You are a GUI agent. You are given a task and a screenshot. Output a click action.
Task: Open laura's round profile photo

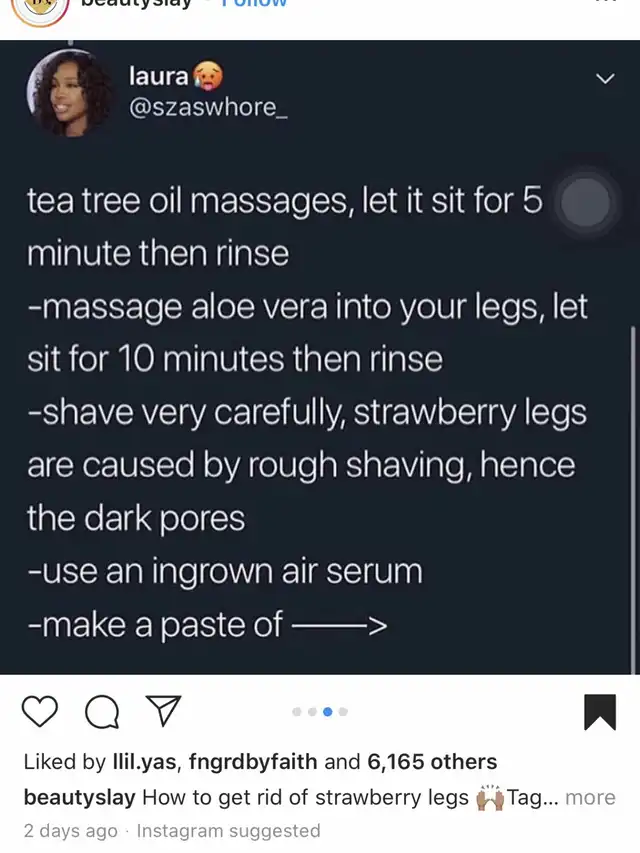point(69,92)
